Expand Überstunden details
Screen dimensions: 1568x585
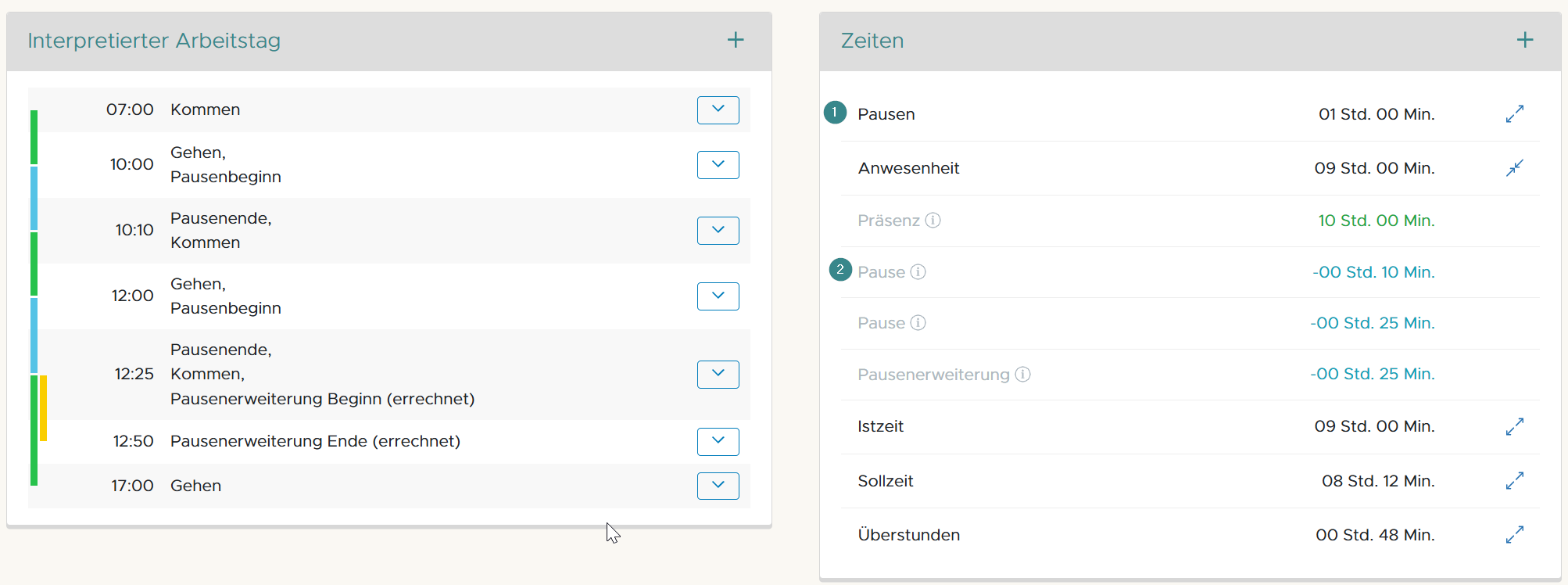coord(1515,534)
